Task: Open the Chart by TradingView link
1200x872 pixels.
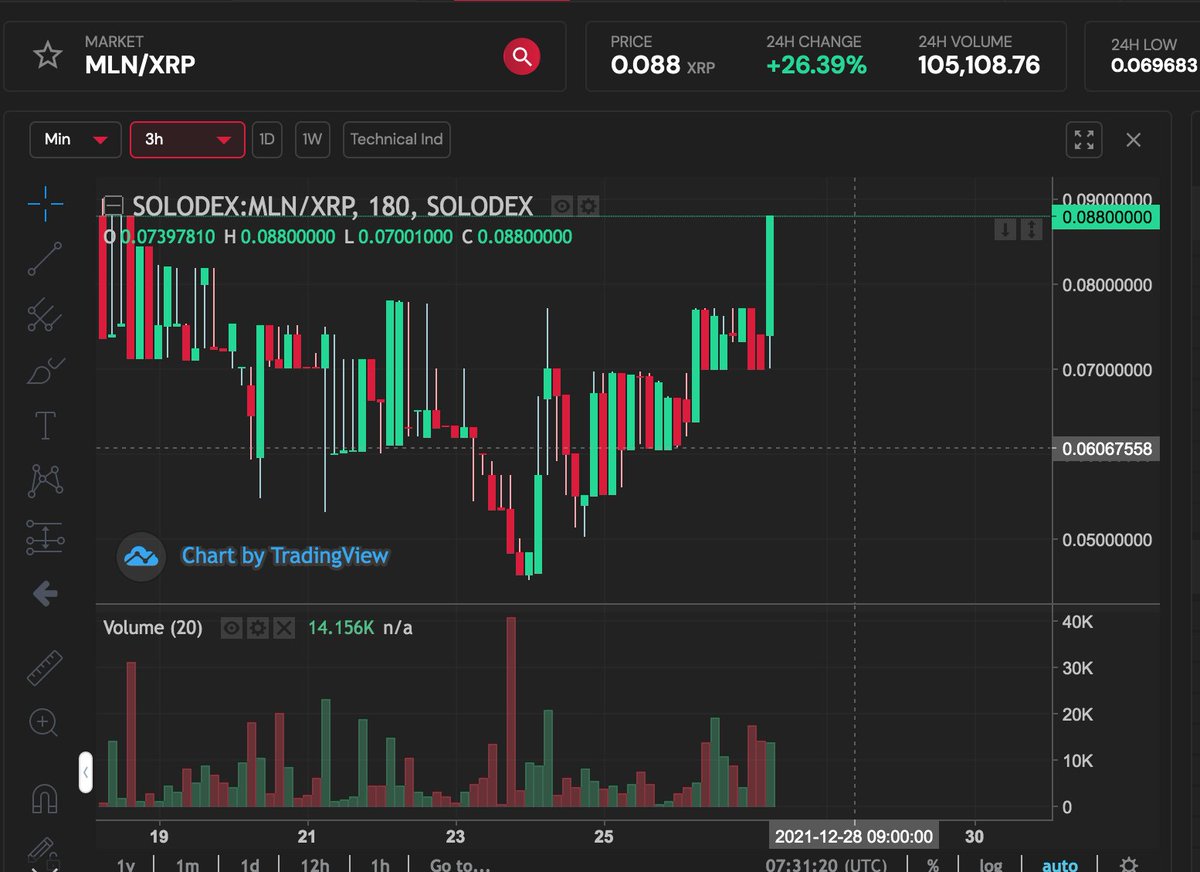Action: point(285,556)
